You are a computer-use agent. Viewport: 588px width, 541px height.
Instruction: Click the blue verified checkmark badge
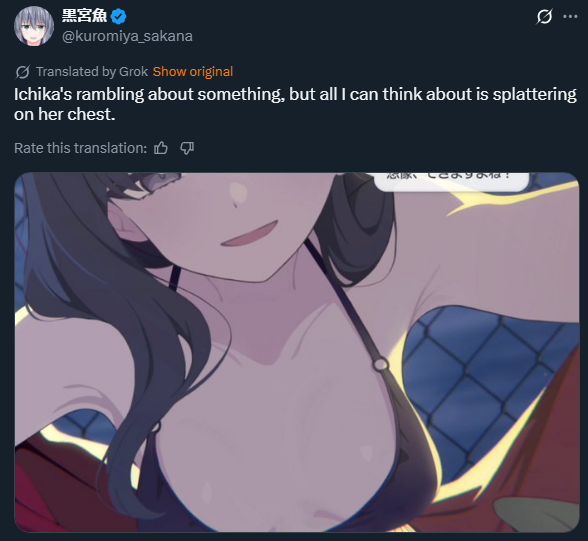119,16
